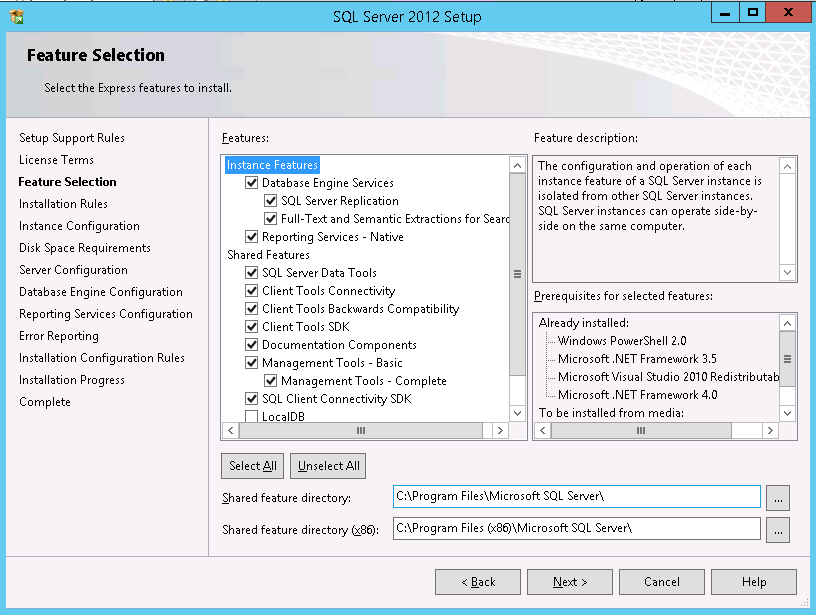Click right arrow of Prerequisites horizontal scrollbar
816x615 pixels.
tap(770, 430)
